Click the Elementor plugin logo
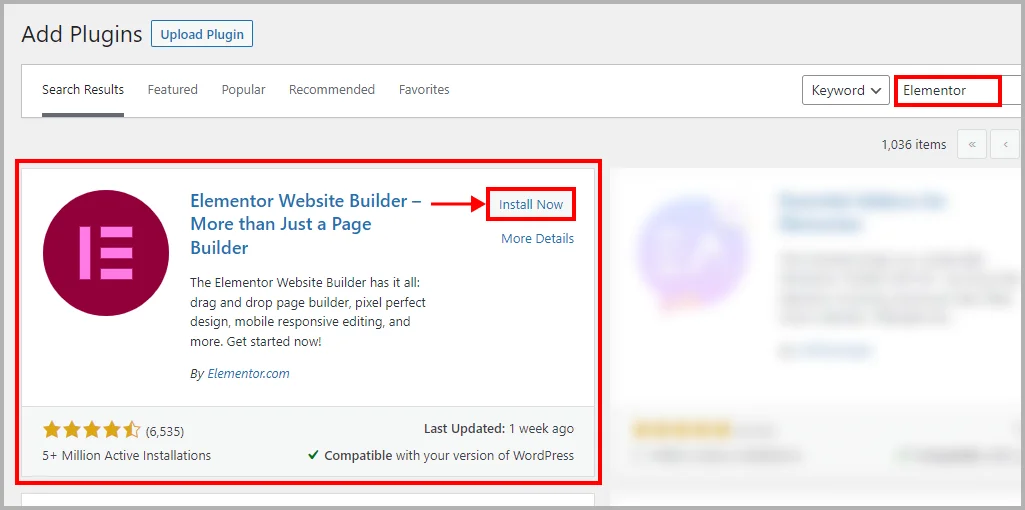This screenshot has width=1025, height=510. [106, 253]
